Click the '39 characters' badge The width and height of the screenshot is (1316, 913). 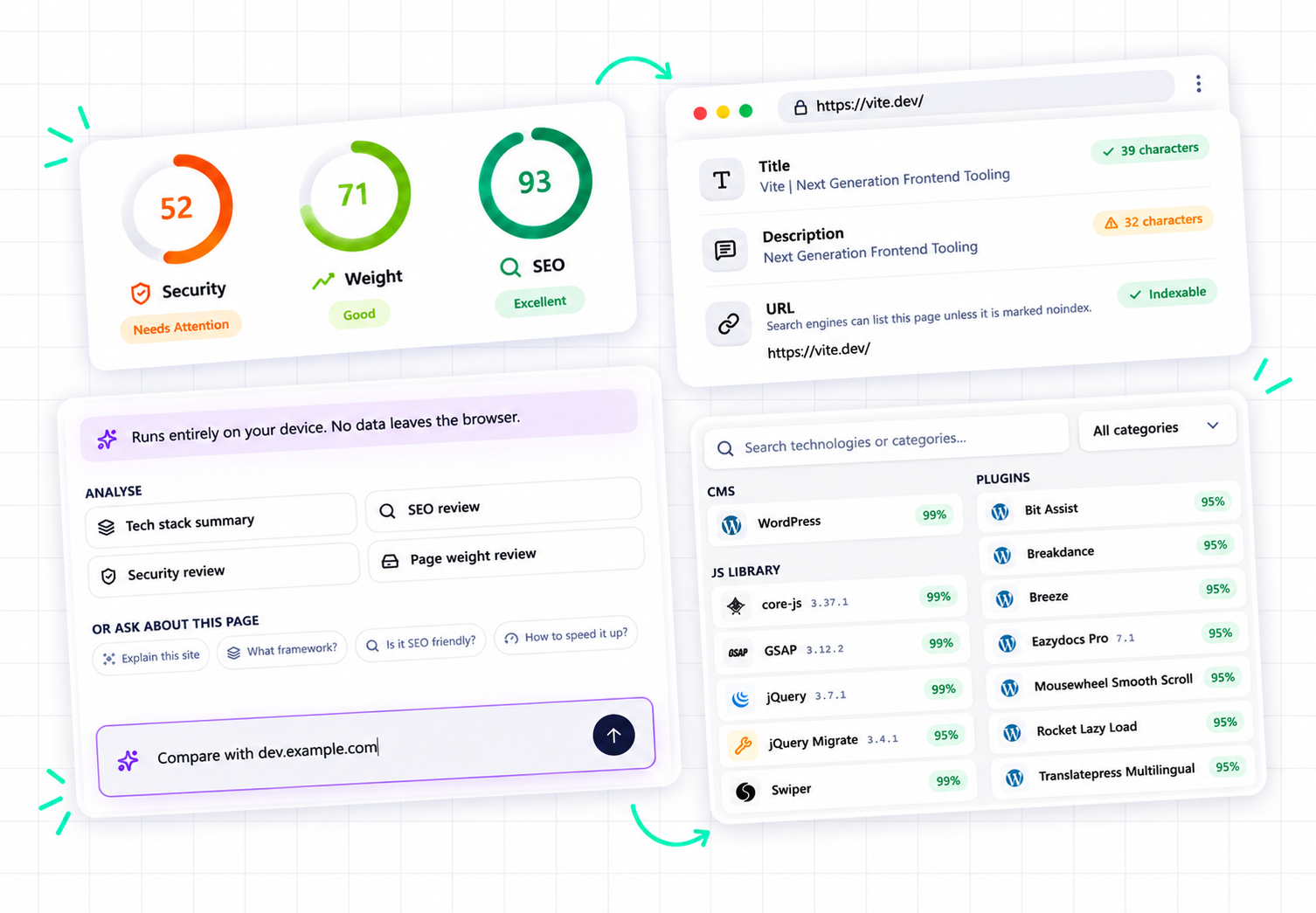pos(1150,149)
